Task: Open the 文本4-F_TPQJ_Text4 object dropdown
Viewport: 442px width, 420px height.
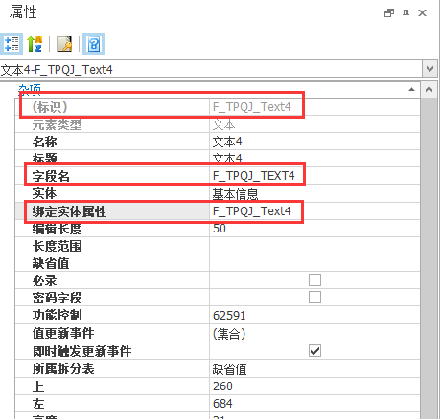Action: tap(430, 69)
